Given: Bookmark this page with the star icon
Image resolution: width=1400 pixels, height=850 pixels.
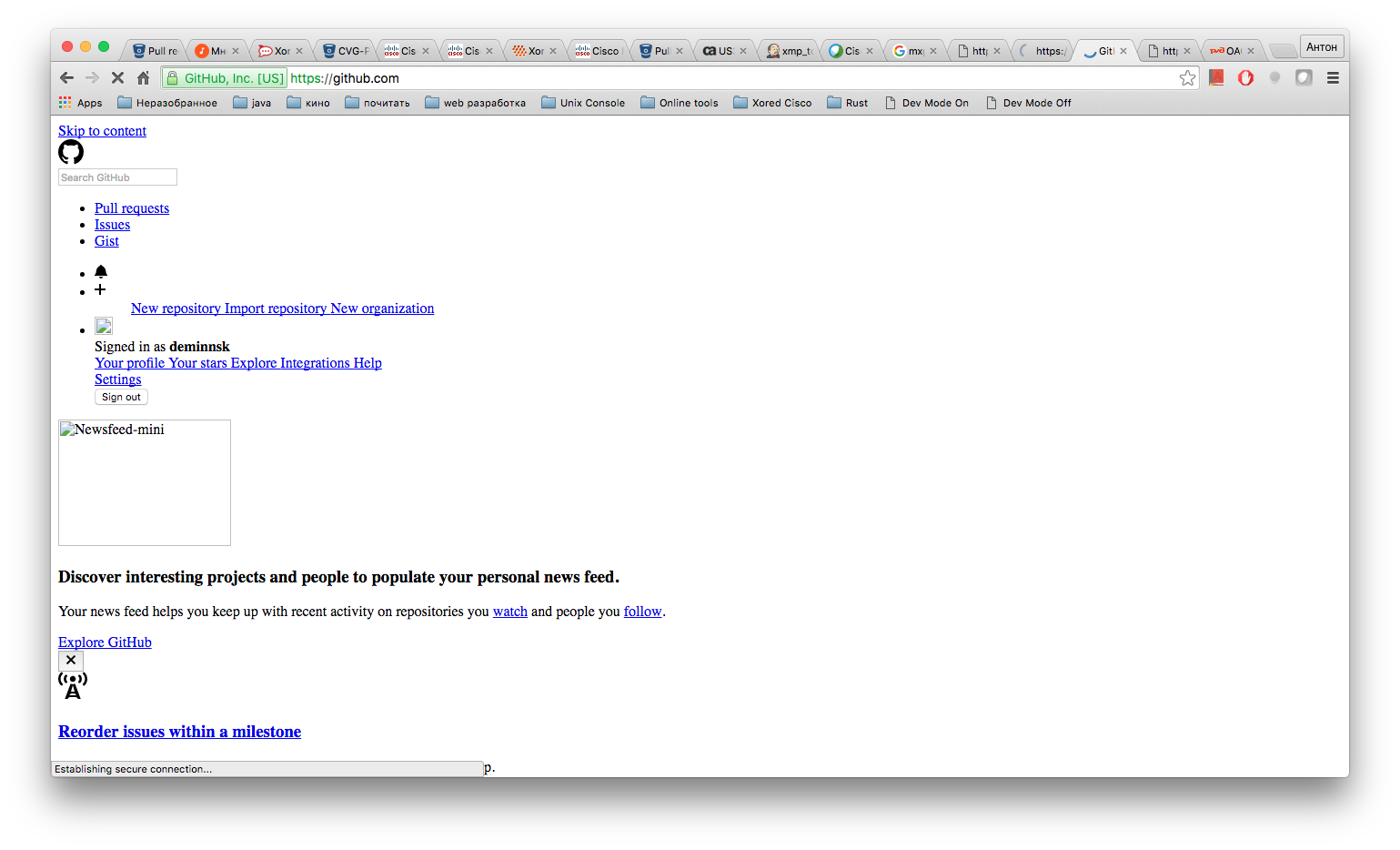Looking at the screenshot, I should pyautogui.click(x=1187, y=78).
